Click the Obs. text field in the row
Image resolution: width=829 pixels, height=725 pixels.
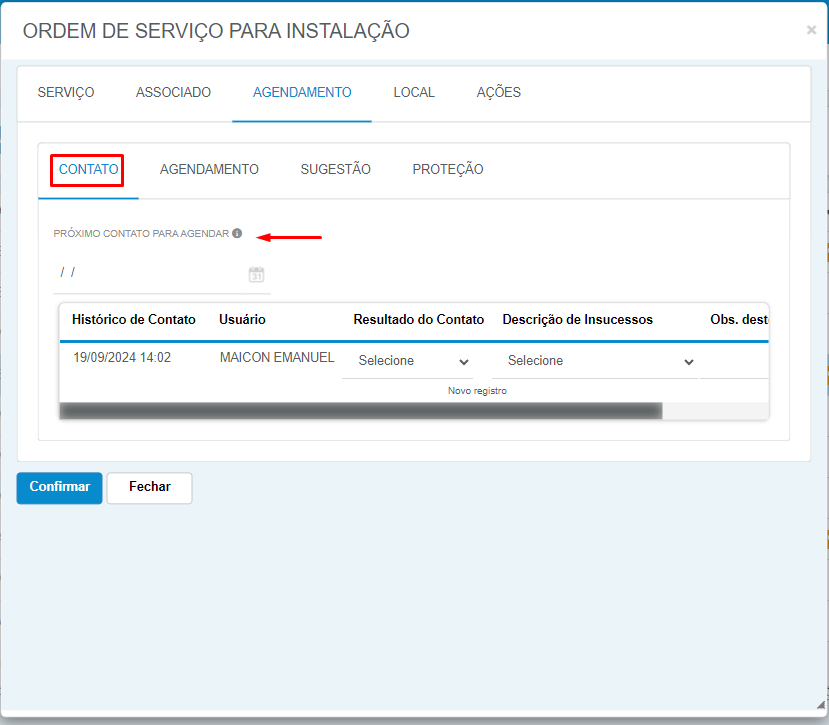[x=734, y=361]
